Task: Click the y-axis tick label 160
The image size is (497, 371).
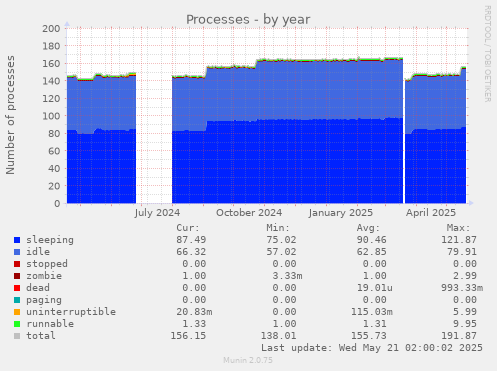Action: pyautogui.click(x=51, y=64)
